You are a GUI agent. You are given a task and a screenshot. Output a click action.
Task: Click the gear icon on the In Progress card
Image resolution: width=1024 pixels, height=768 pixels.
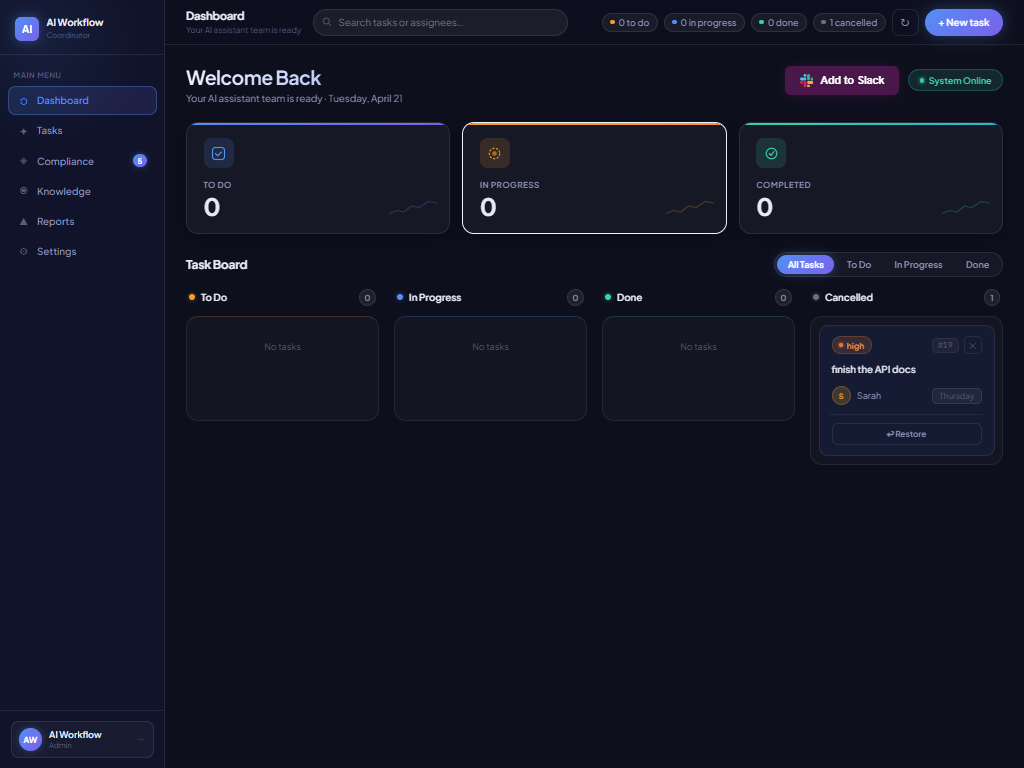point(494,153)
